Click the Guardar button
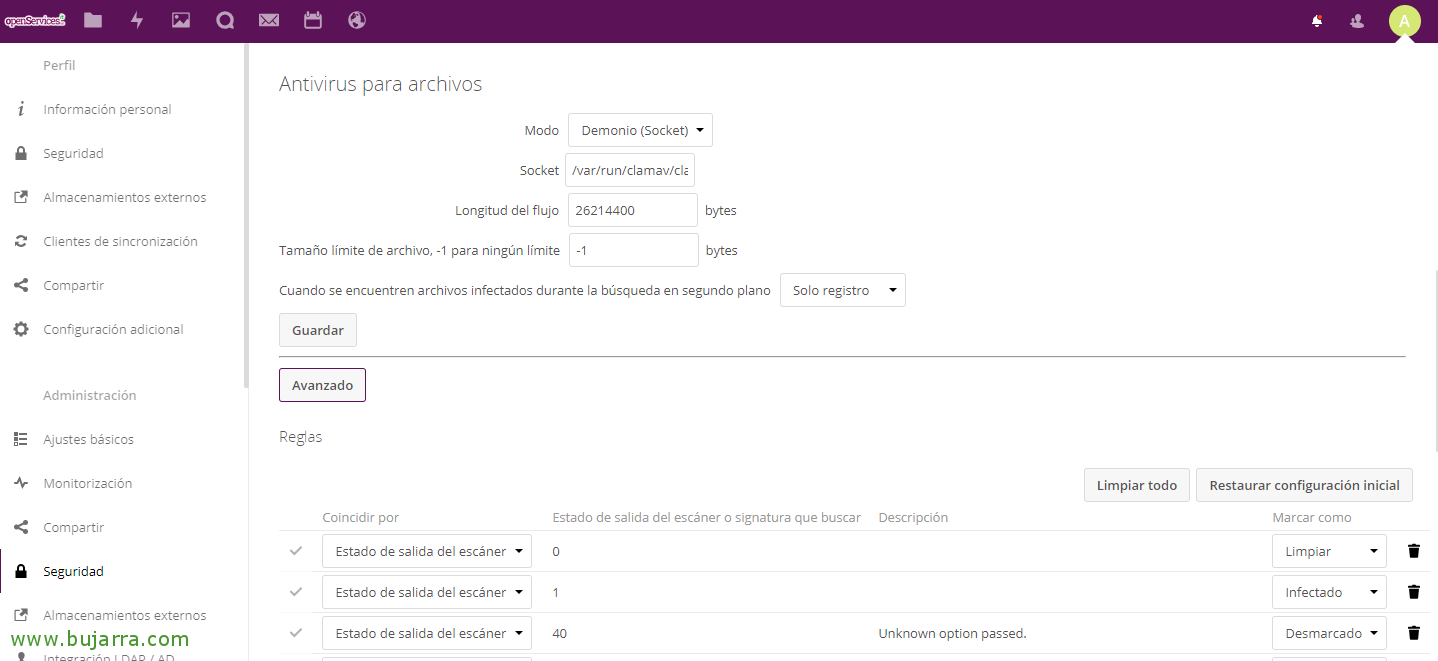 (317, 331)
